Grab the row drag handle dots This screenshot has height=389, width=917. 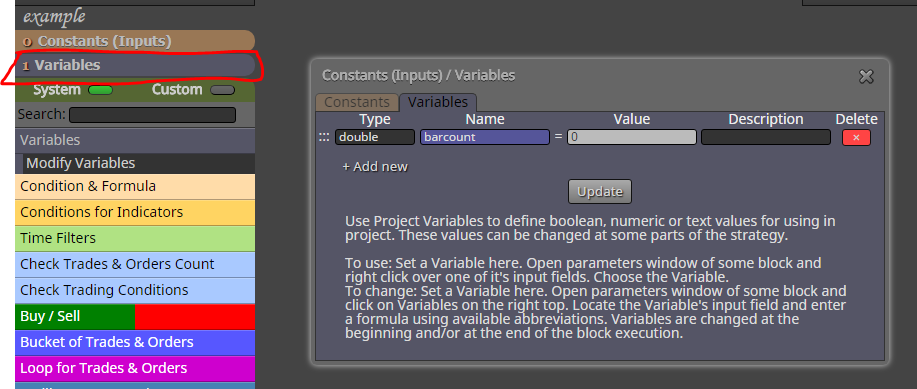(324, 137)
